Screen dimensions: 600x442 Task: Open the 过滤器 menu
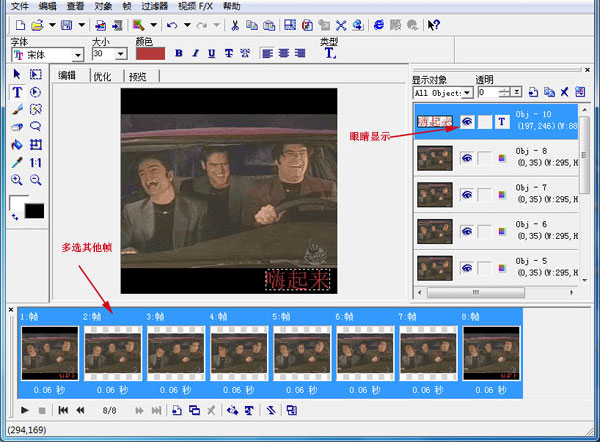coord(155,6)
